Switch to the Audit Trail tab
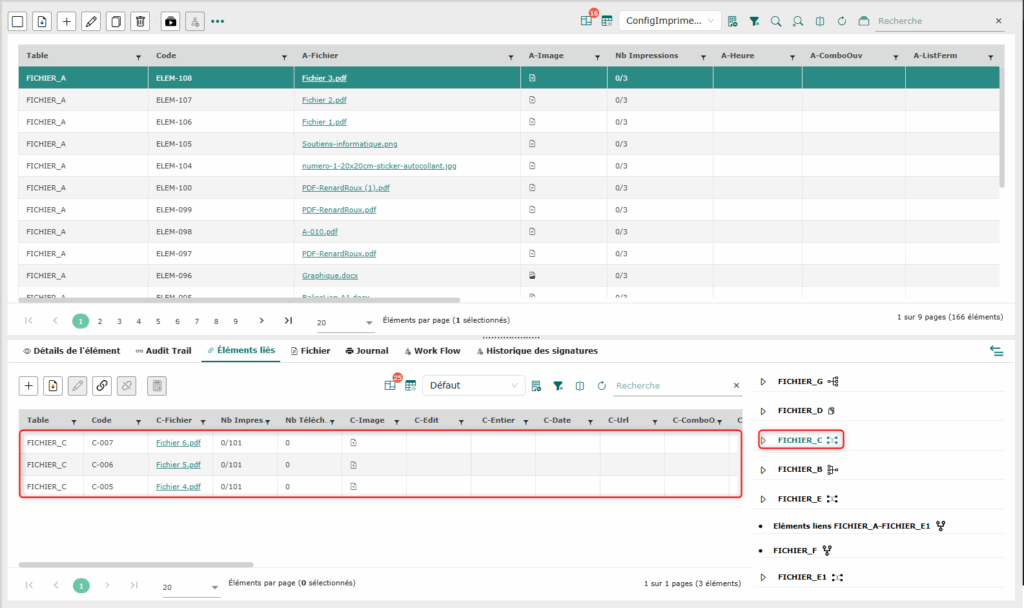Viewport: 1024px width, 608px height. click(163, 351)
